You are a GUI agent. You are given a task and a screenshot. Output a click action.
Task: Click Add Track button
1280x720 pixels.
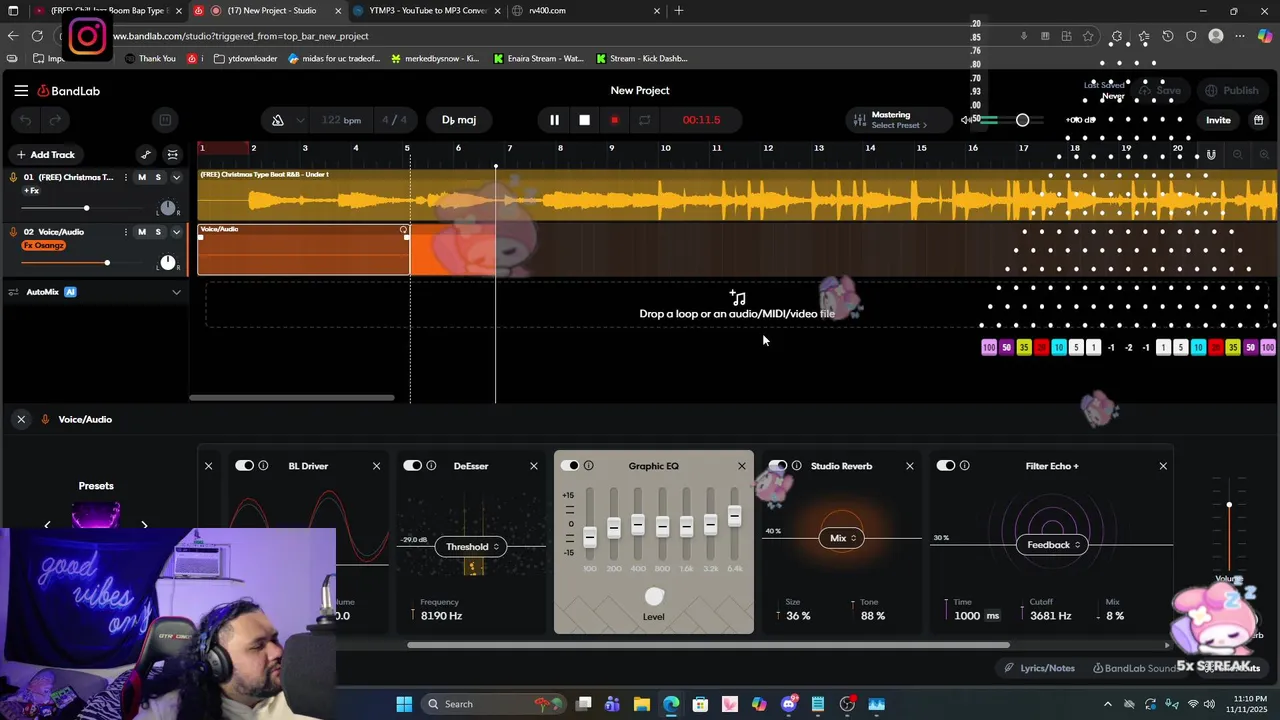pyautogui.click(x=46, y=155)
